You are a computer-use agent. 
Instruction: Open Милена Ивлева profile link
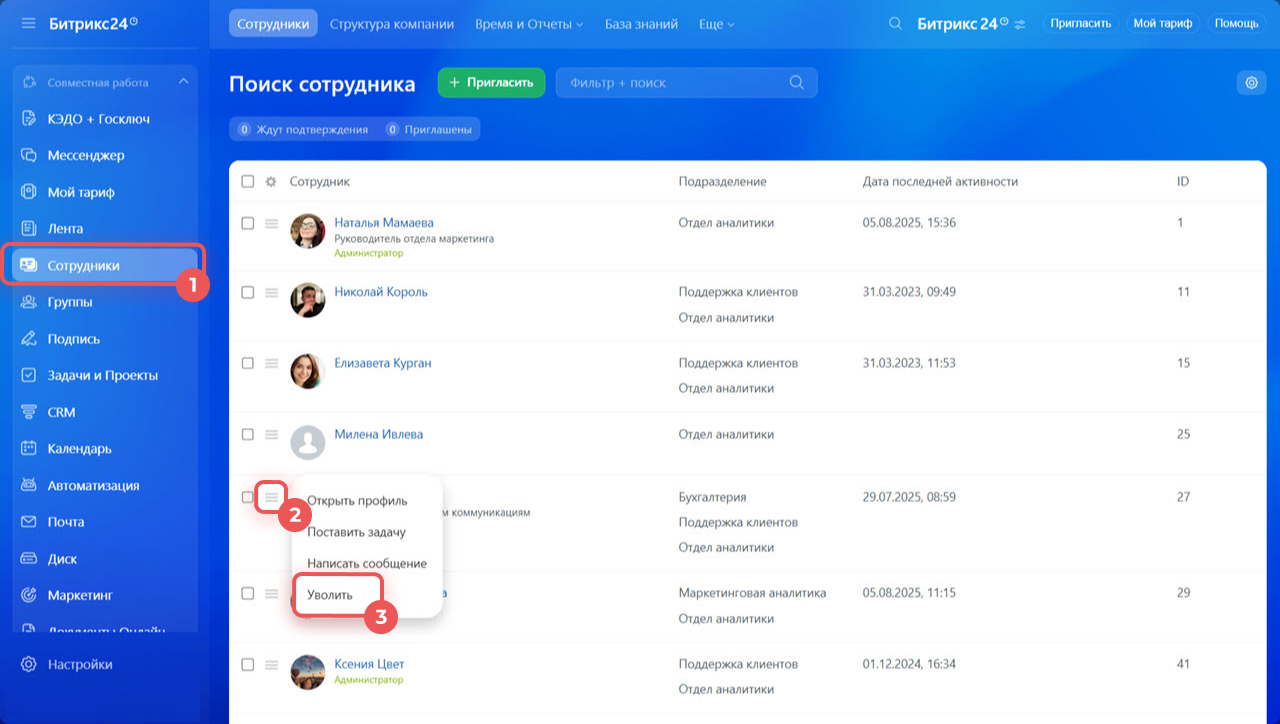point(378,434)
